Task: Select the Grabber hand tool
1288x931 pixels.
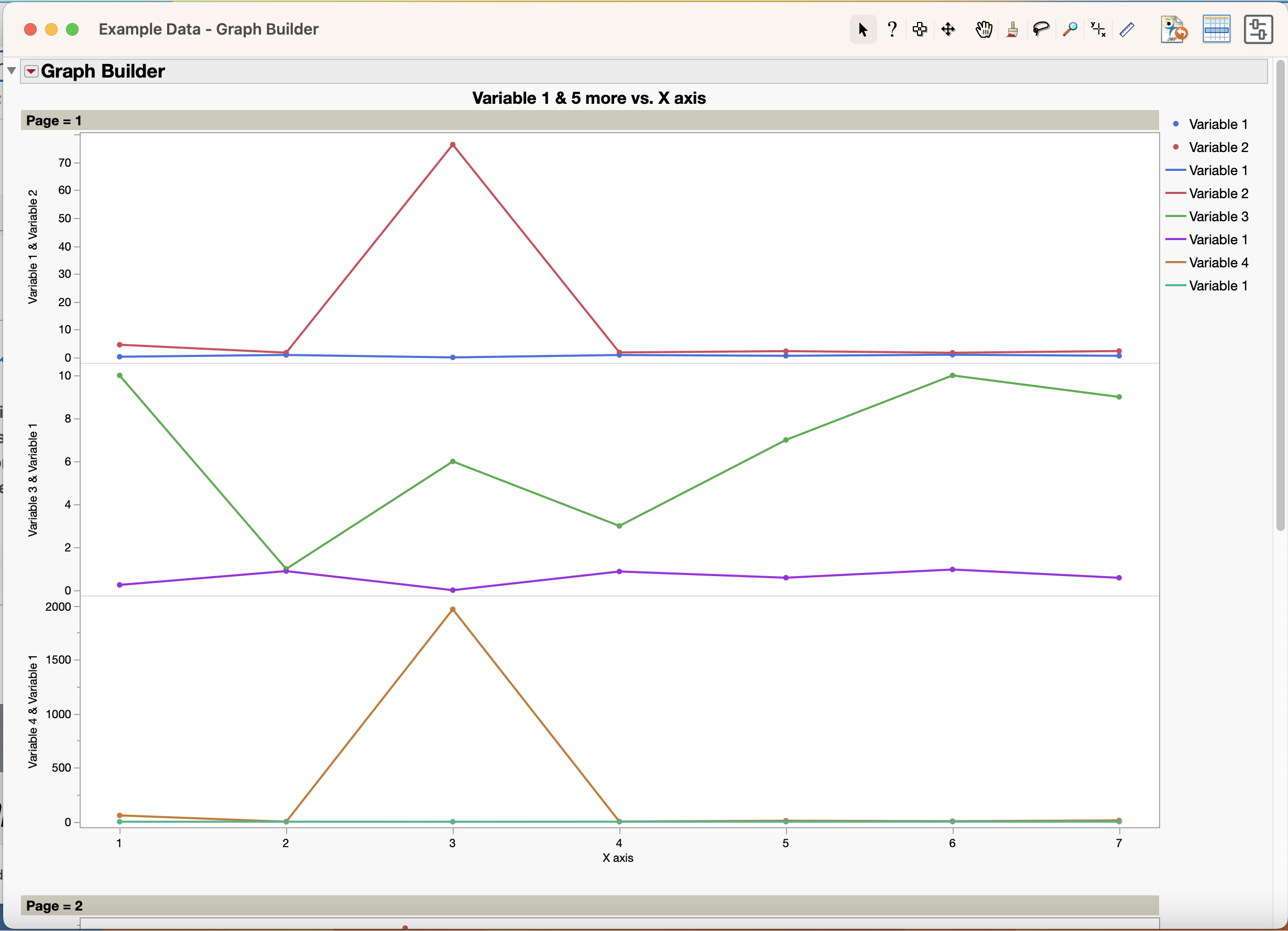Action: [984, 29]
